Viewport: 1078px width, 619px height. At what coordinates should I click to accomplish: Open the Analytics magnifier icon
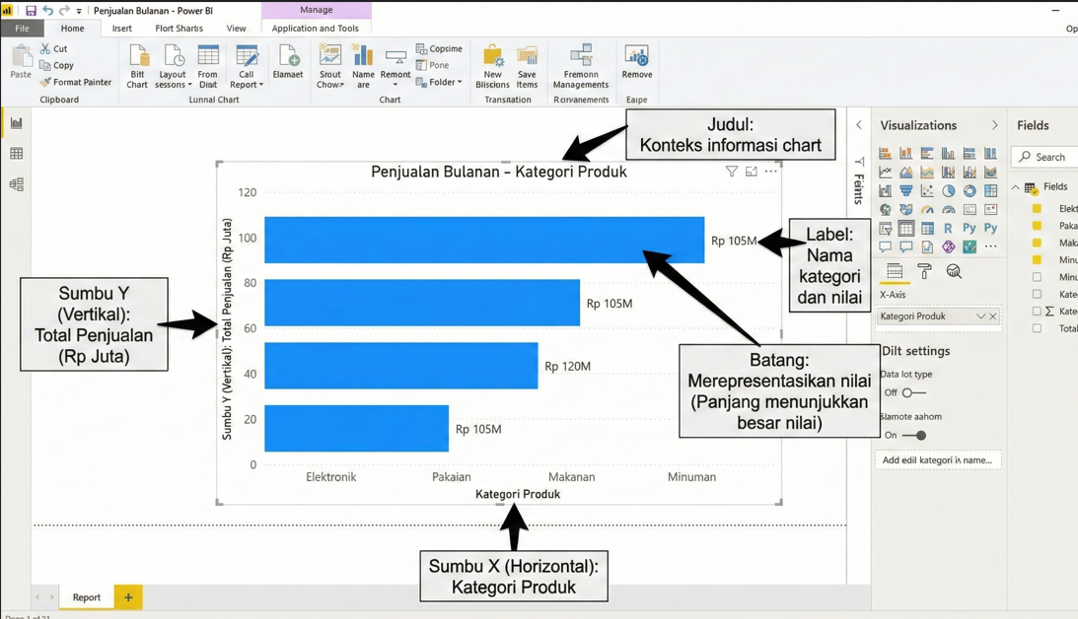coord(954,272)
